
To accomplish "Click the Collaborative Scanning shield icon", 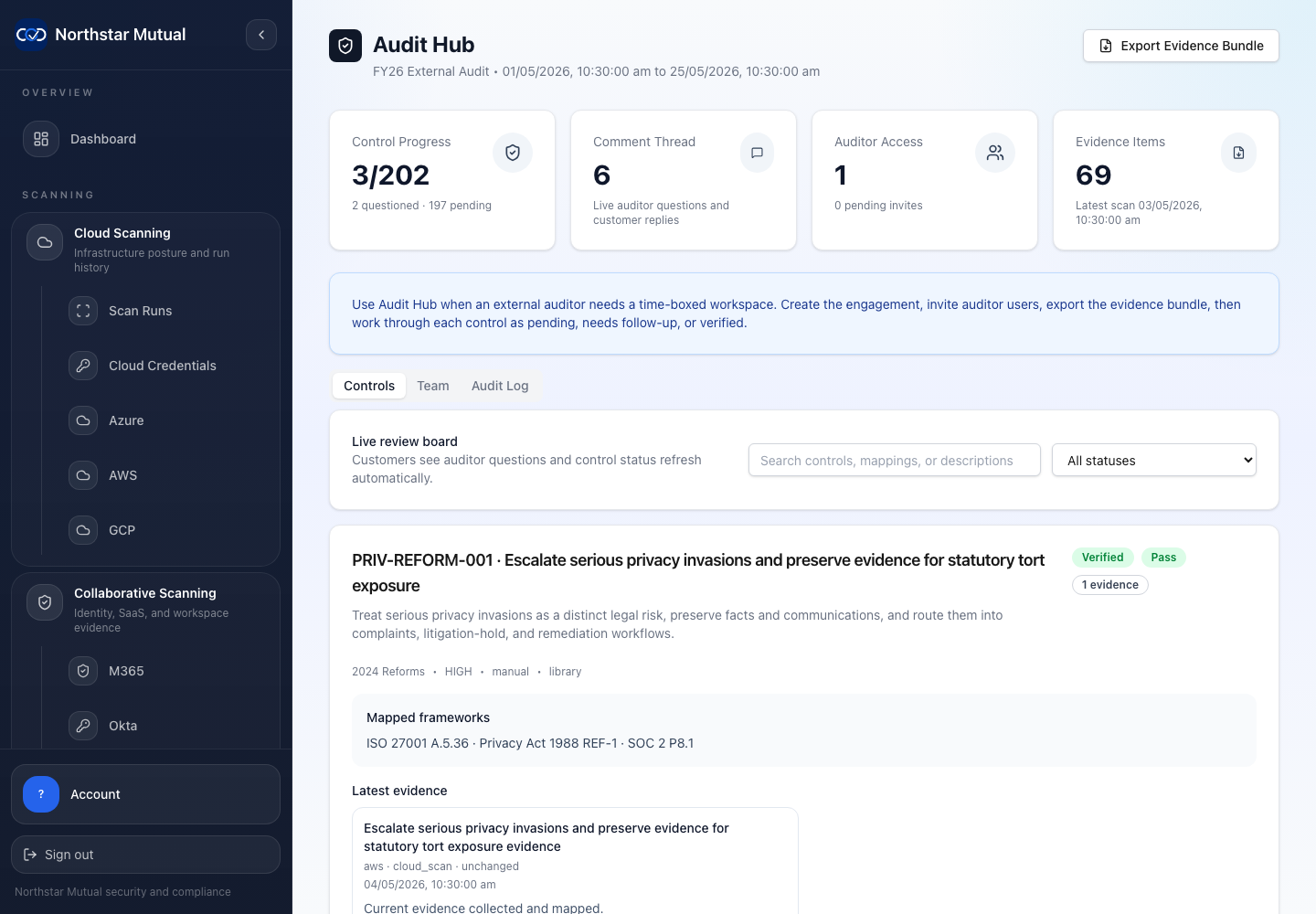I will (45, 602).
